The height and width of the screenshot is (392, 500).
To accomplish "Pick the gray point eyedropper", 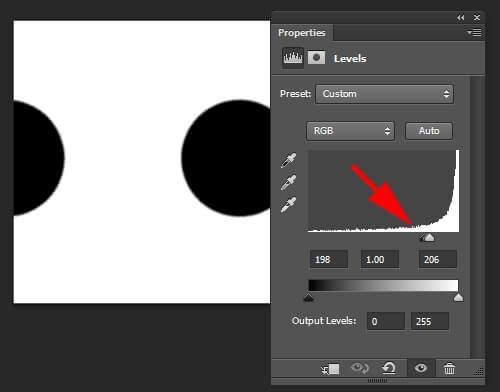I will [x=288, y=183].
